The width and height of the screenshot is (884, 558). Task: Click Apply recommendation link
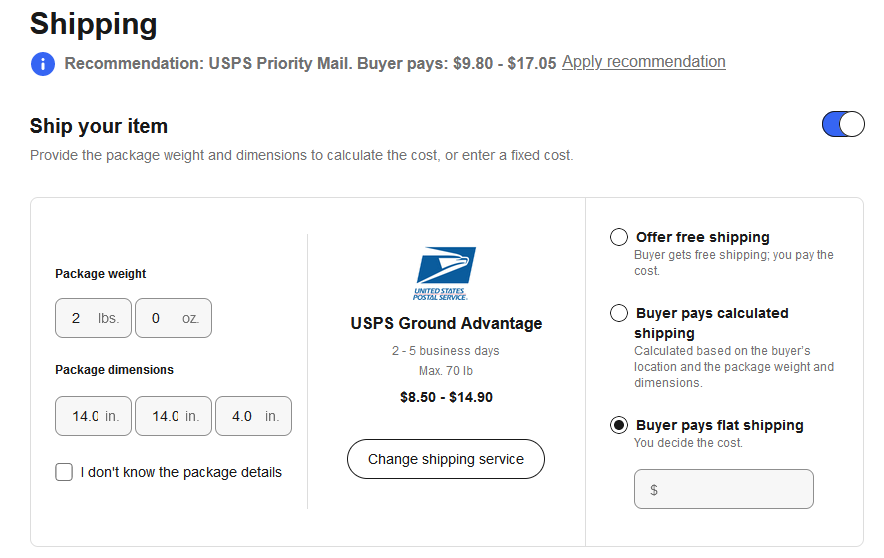point(644,61)
